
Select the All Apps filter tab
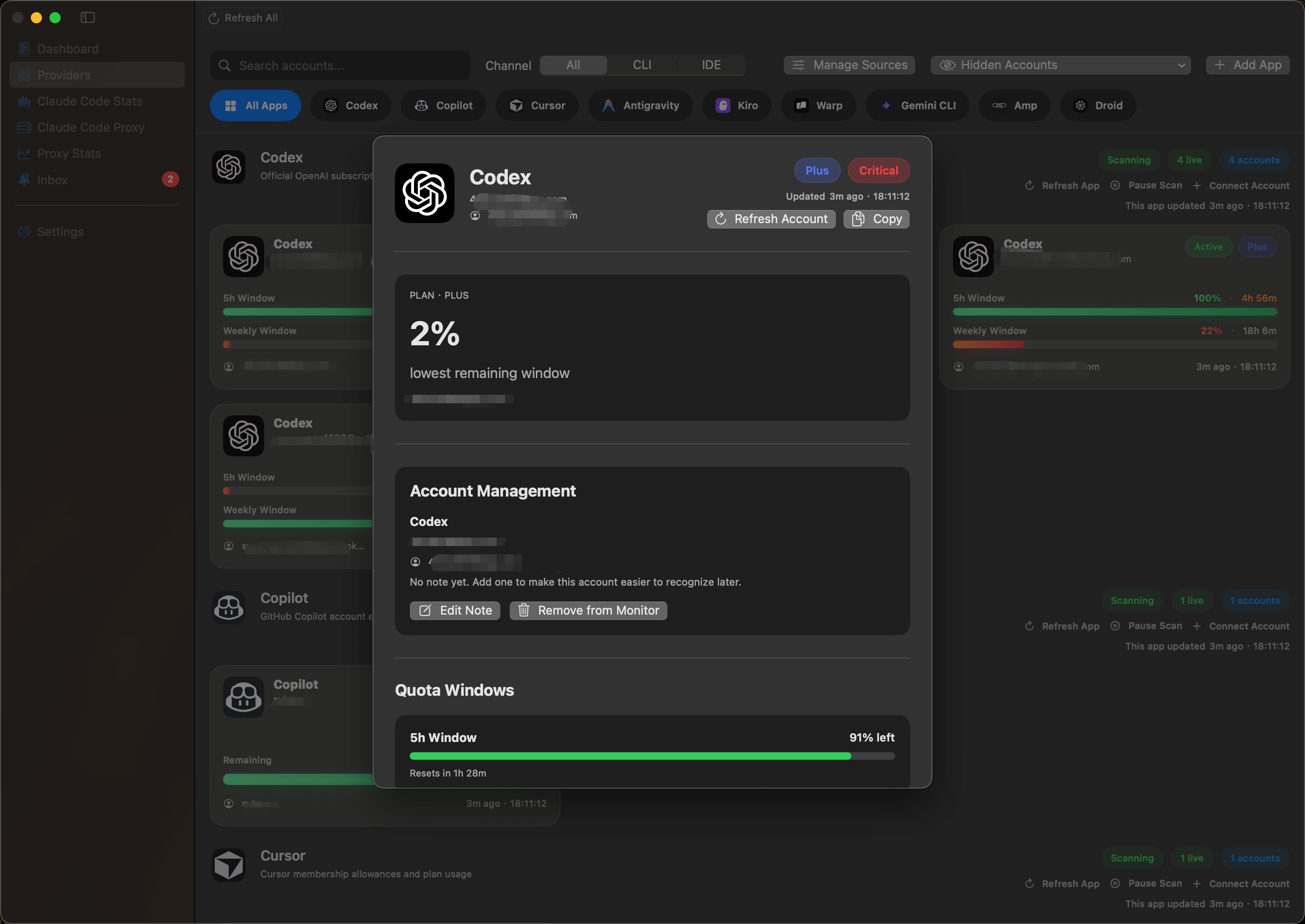[255, 105]
